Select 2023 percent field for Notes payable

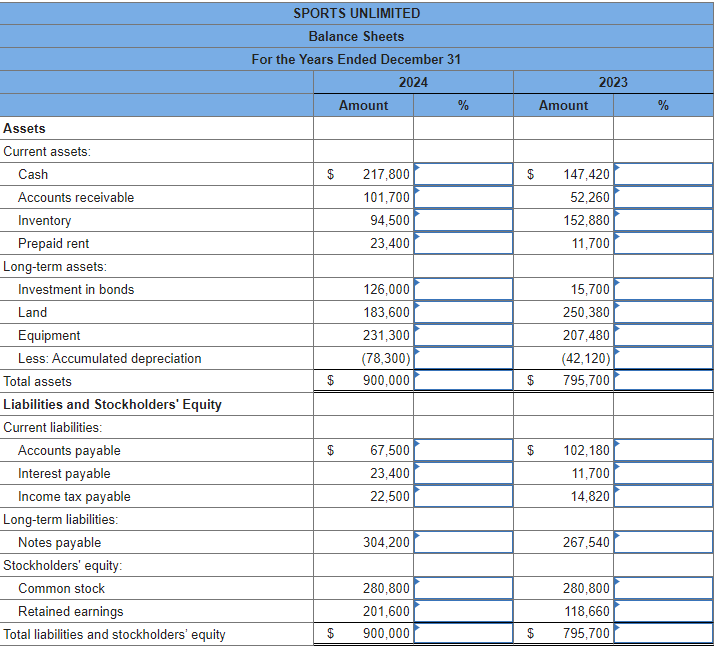coord(663,542)
